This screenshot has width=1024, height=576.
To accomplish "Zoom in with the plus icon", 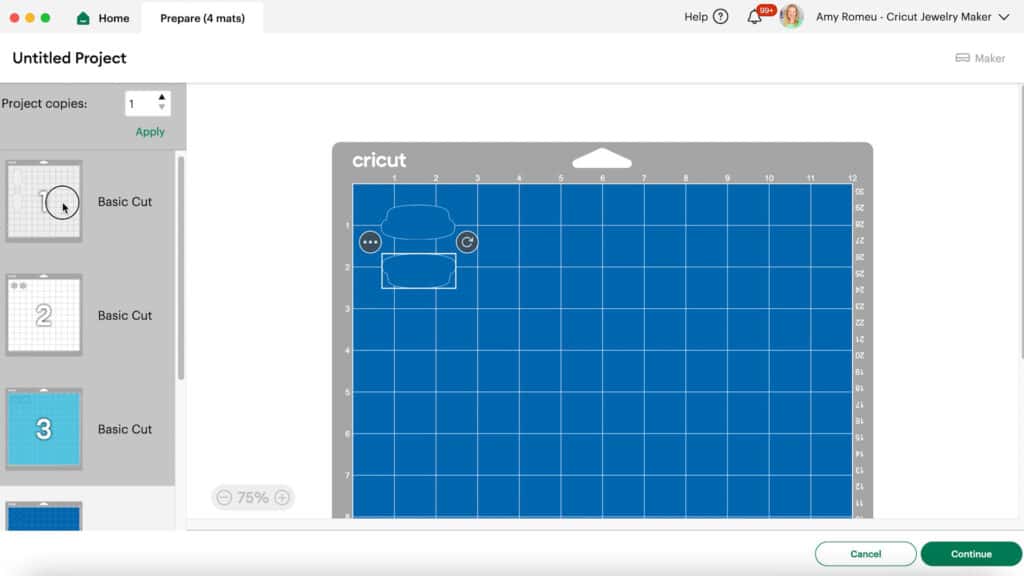I will pos(282,498).
